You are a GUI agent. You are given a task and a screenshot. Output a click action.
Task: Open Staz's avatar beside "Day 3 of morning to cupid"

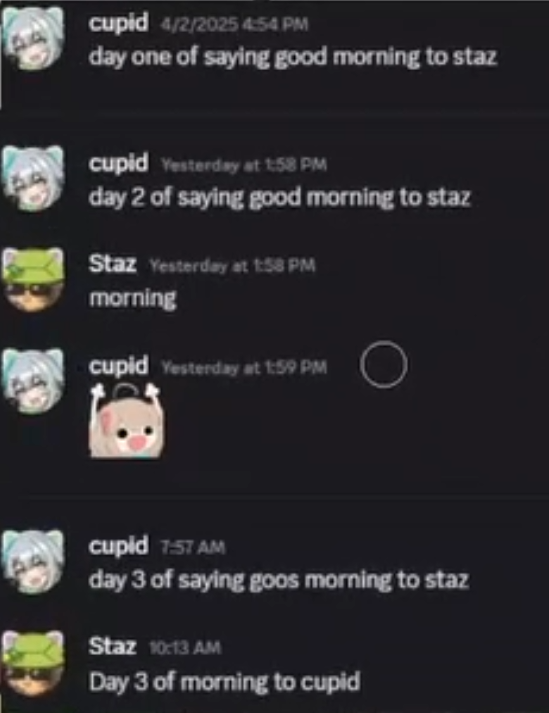click(x=33, y=663)
